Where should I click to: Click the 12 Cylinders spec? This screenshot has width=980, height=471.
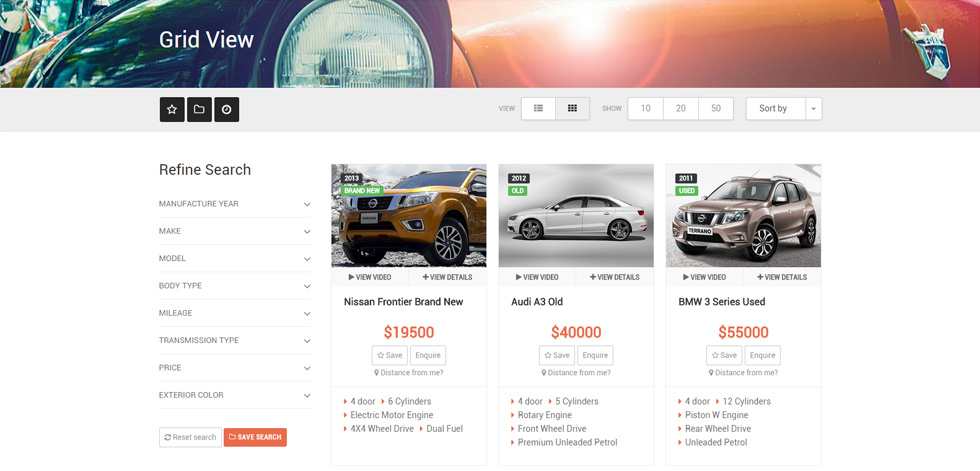pos(746,402)
